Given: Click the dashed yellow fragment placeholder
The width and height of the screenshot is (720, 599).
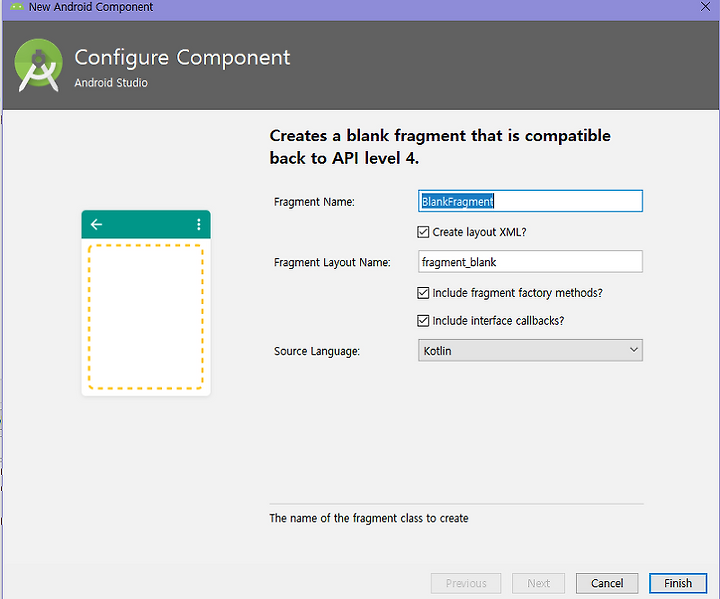Looking at the screenshot, I should pos(146,316).
